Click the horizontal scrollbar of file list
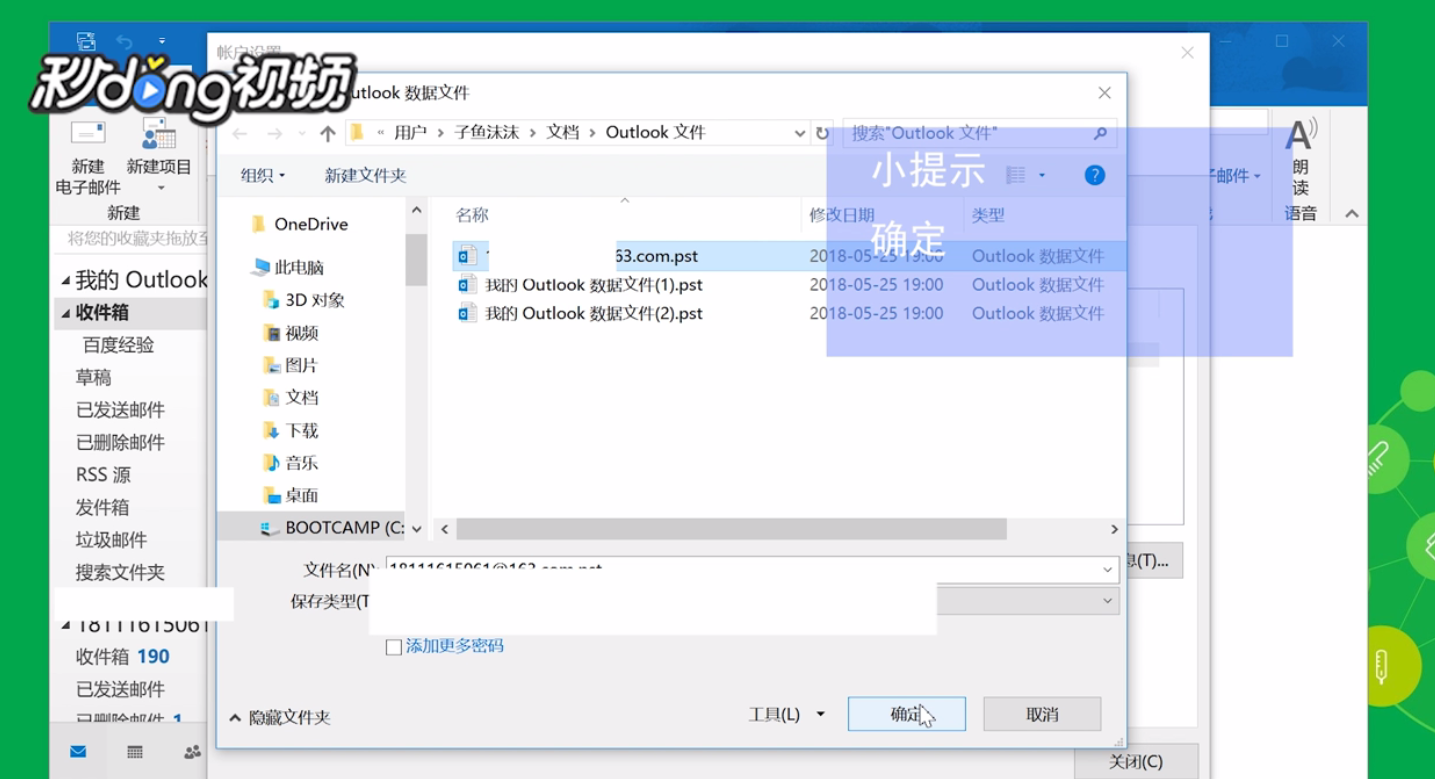Image resolution: width=1435 pixels, height=779 pixels. click(731, 528)
